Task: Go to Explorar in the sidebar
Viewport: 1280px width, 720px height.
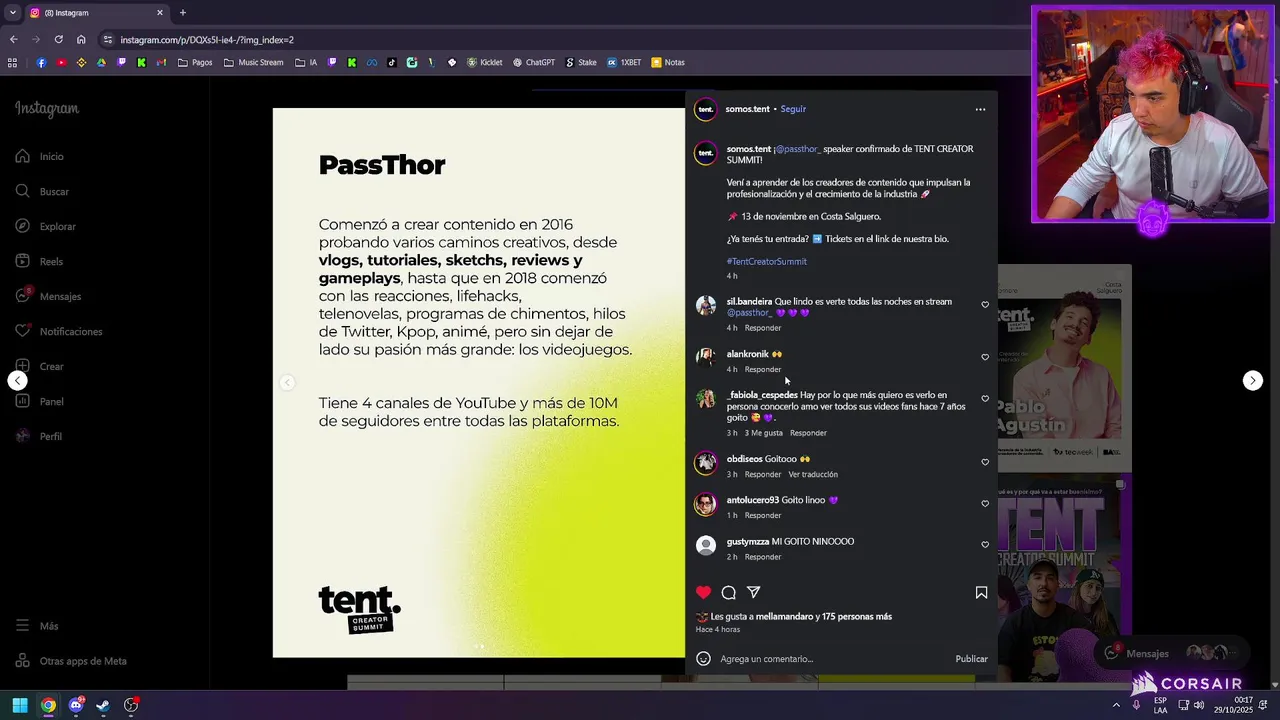Action: (x=46, y=226)
